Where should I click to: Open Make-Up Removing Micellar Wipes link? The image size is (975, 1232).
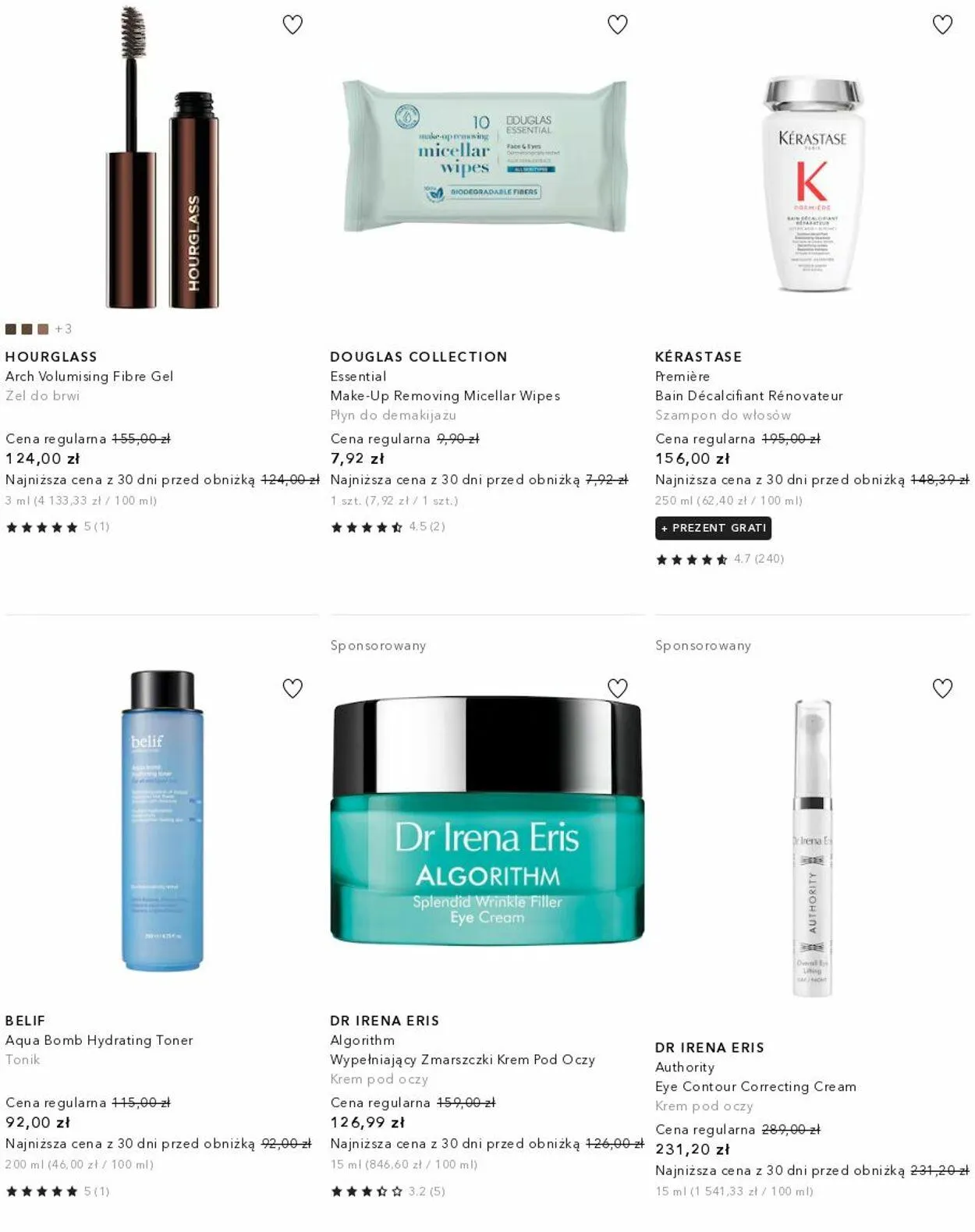(445, 396)
